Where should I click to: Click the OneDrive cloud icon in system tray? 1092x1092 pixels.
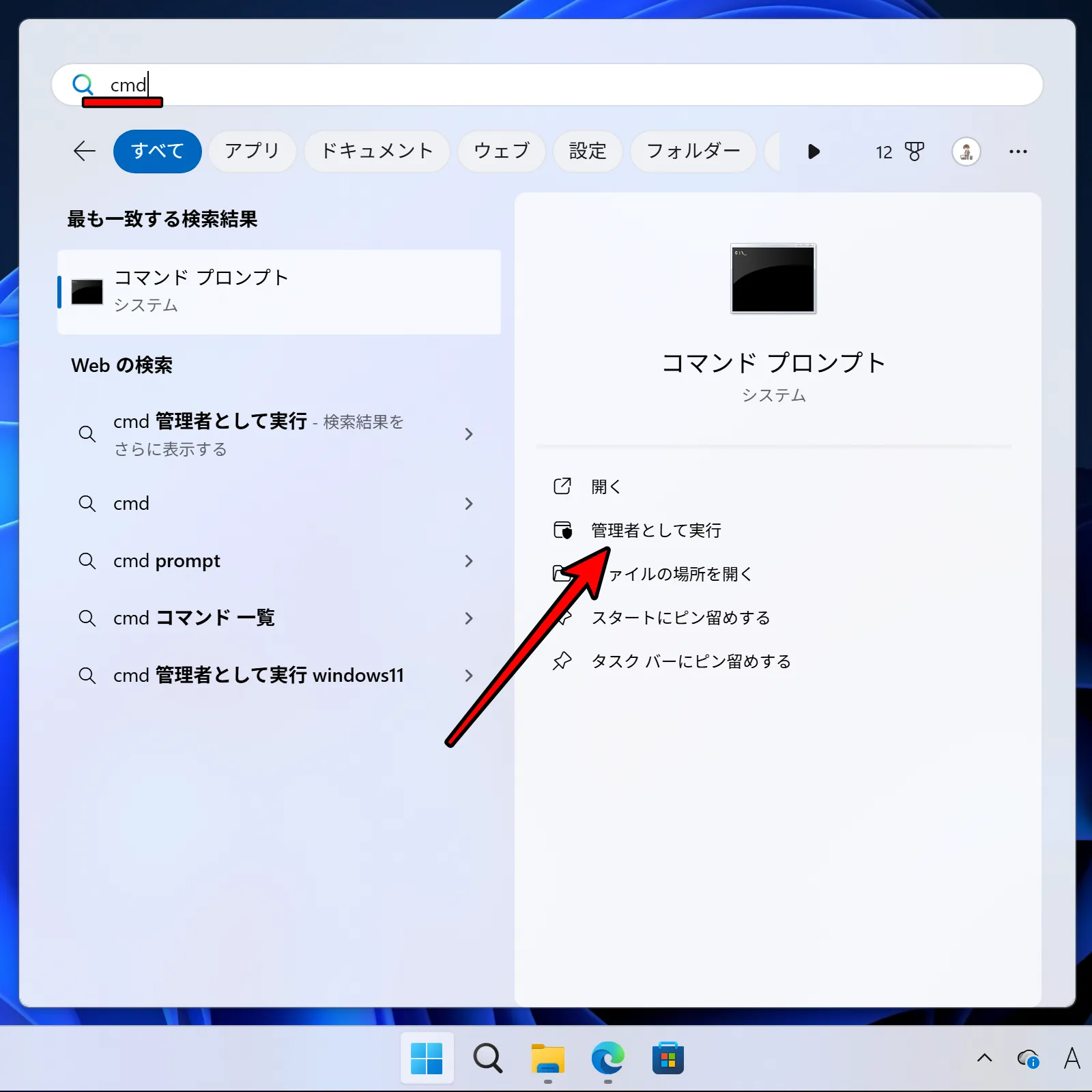1028,1059
